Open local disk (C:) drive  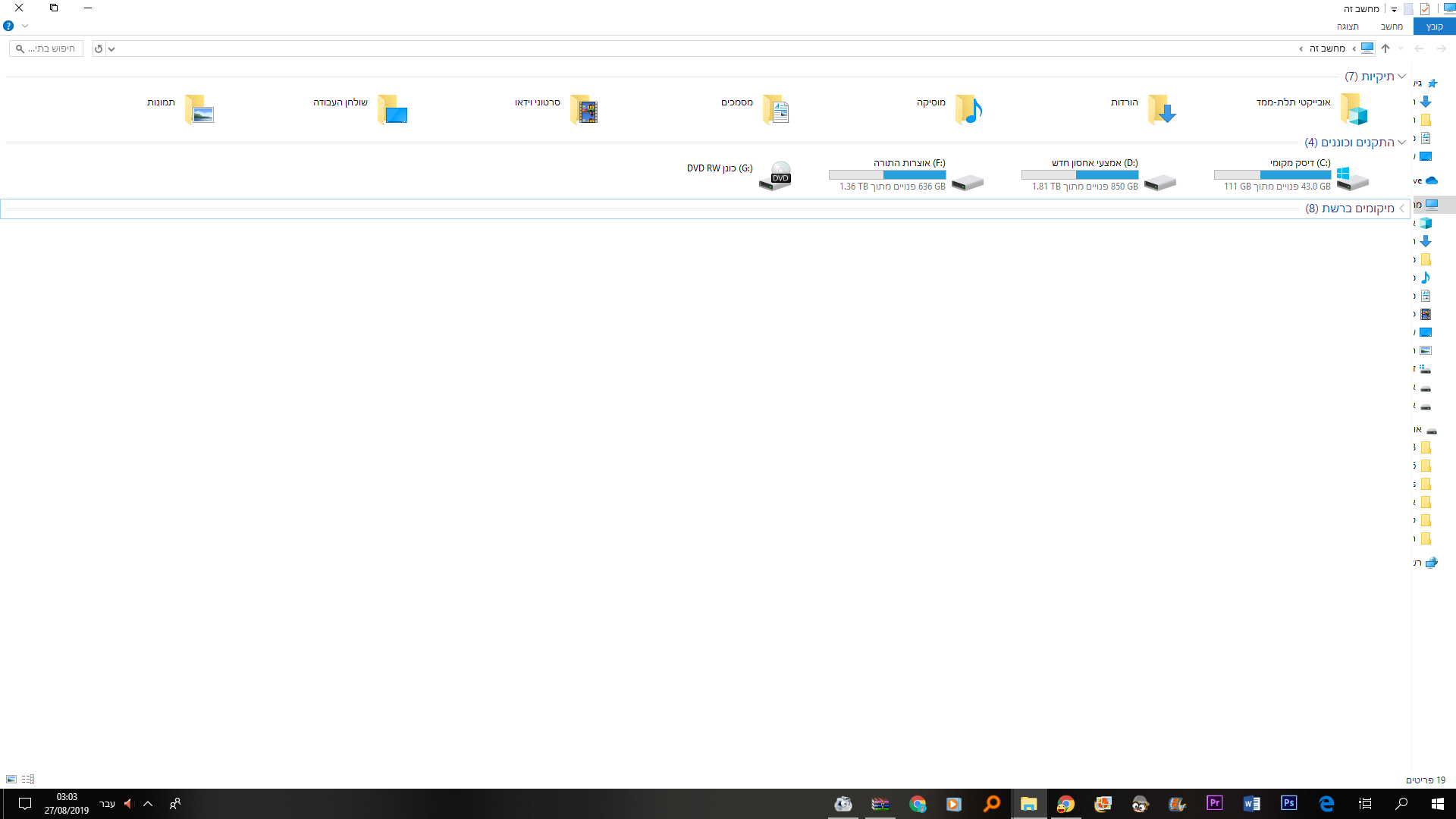pyautogui.click(x=1351, y=177)
